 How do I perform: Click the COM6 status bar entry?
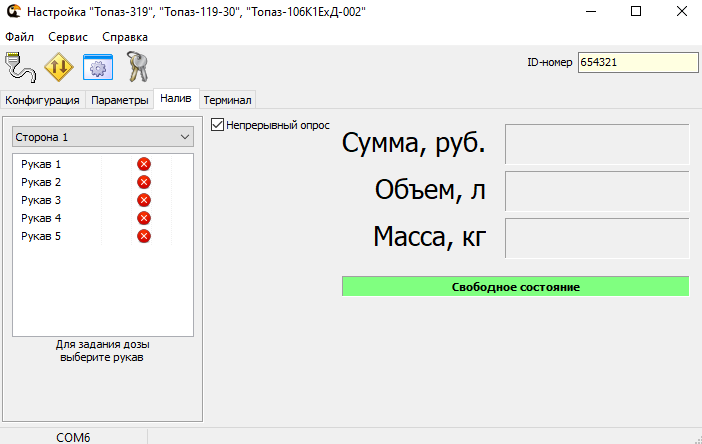pos(73,437)
